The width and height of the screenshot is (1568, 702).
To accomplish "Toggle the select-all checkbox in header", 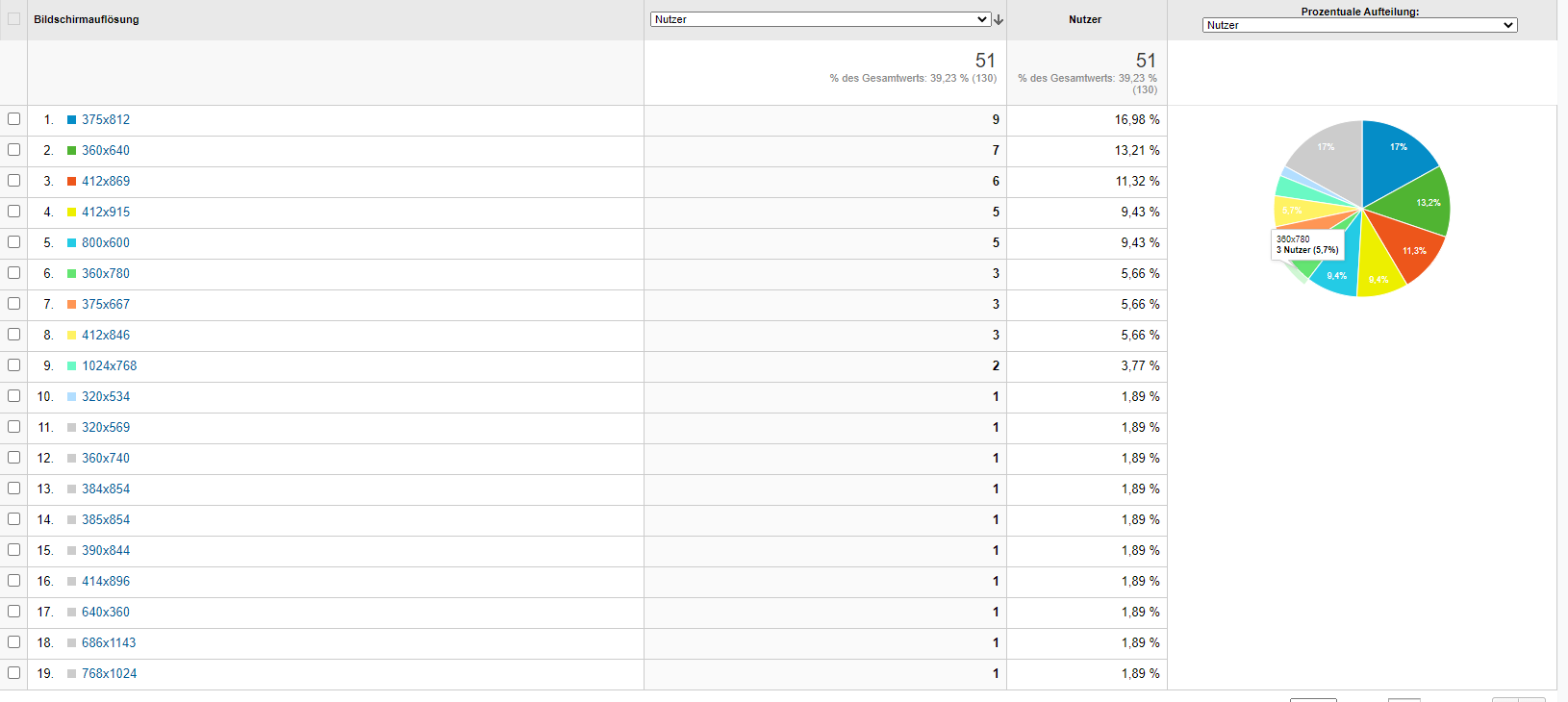I will point(13,19).
